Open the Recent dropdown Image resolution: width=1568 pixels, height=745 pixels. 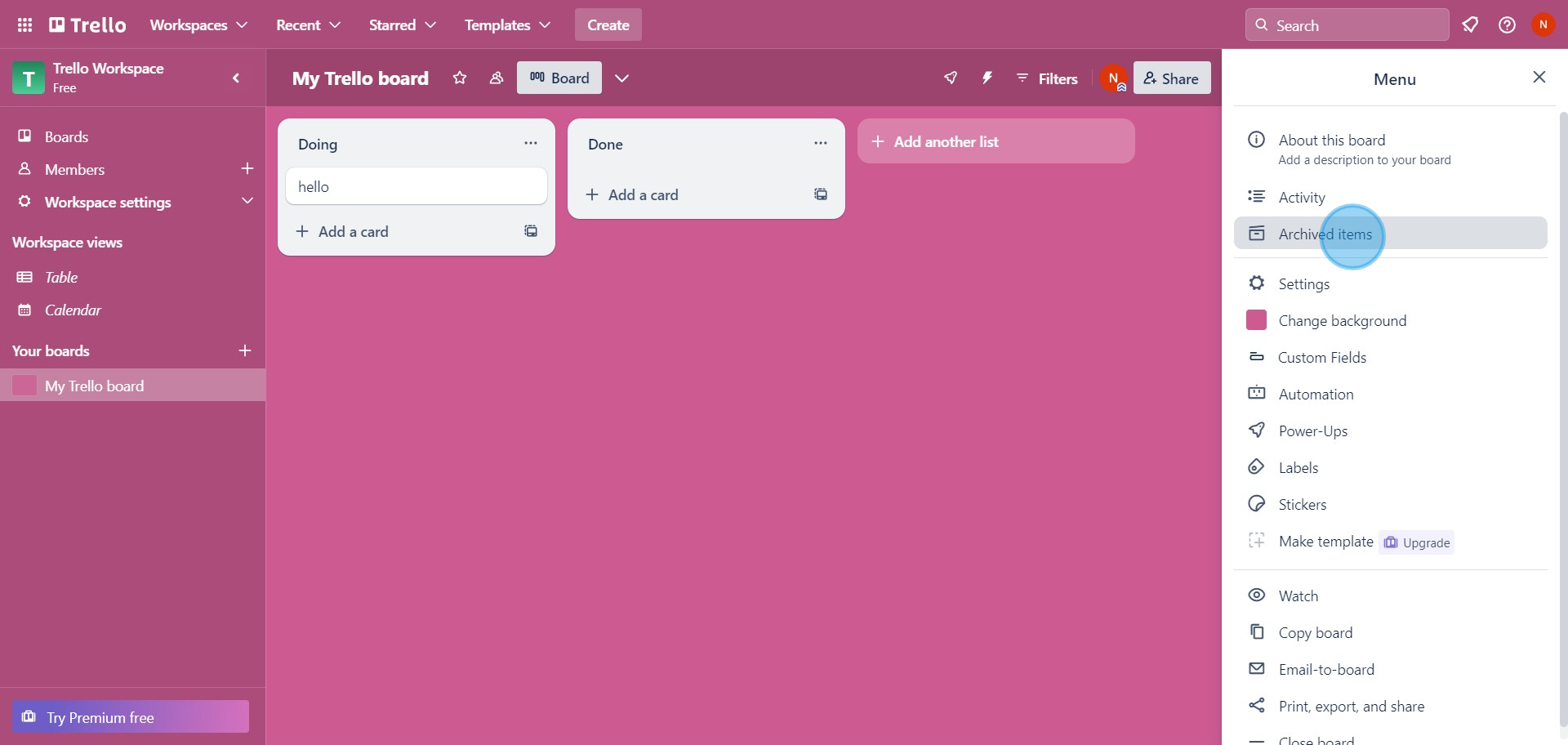coord(308,25)
